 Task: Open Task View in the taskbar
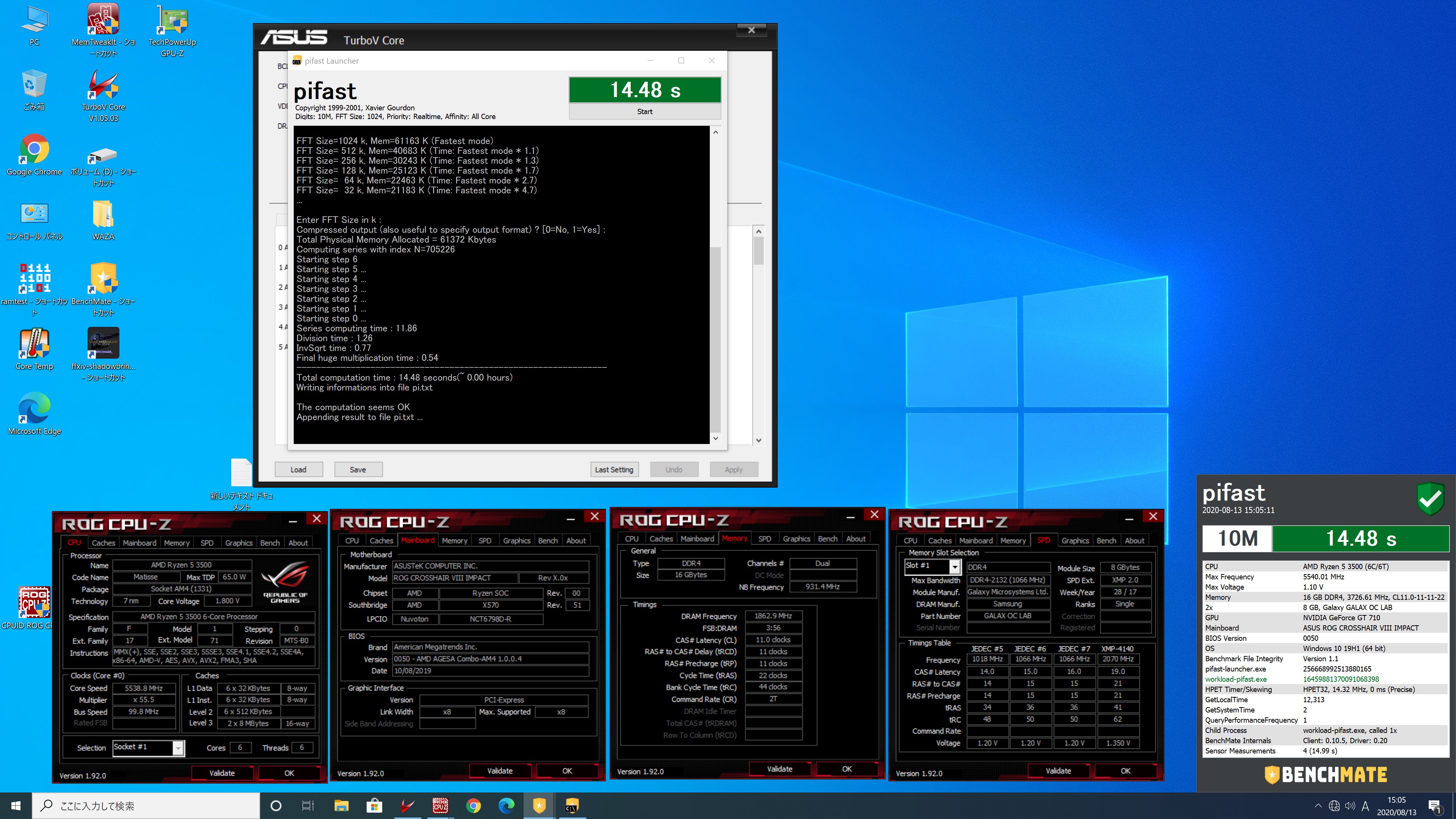pyautogui.click(x=308, y=805)
